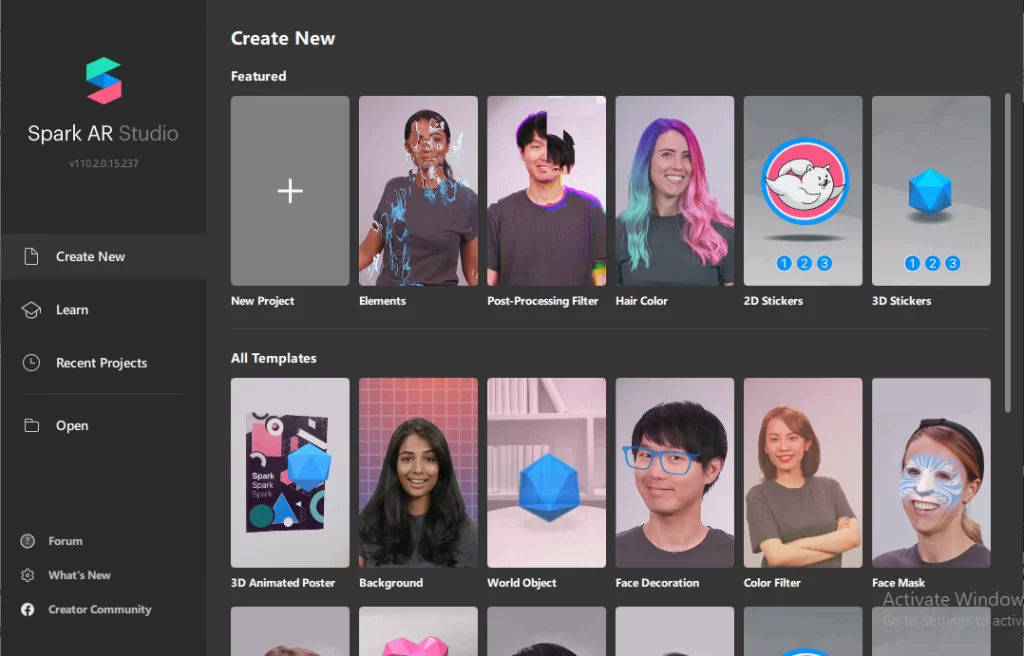This screenshot has height=656, width=1024.
Task: Open the 3D Animated Poster template
Action: point(290,472)
